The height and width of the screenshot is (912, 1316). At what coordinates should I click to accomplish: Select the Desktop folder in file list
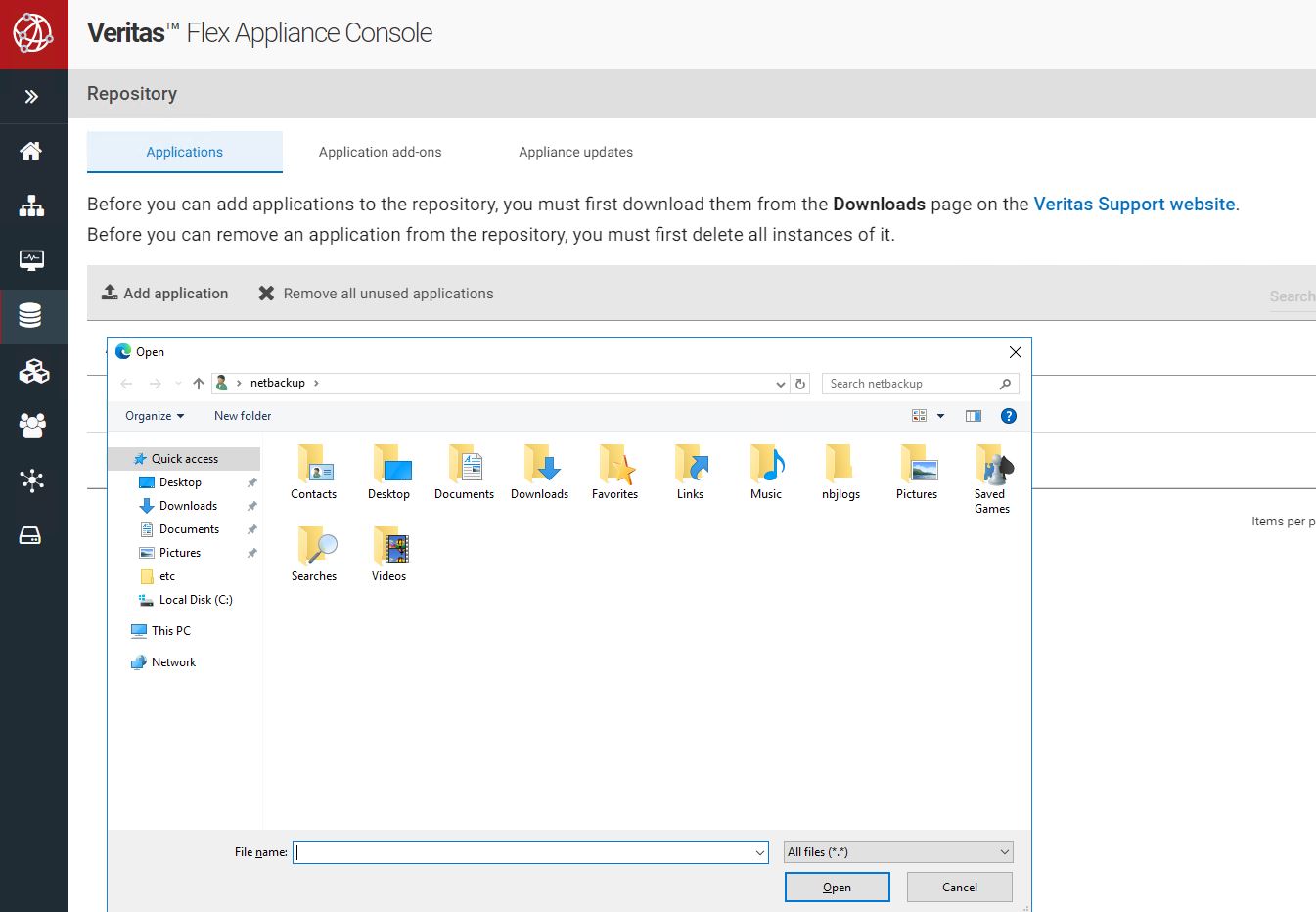click(x=389, y=472)
